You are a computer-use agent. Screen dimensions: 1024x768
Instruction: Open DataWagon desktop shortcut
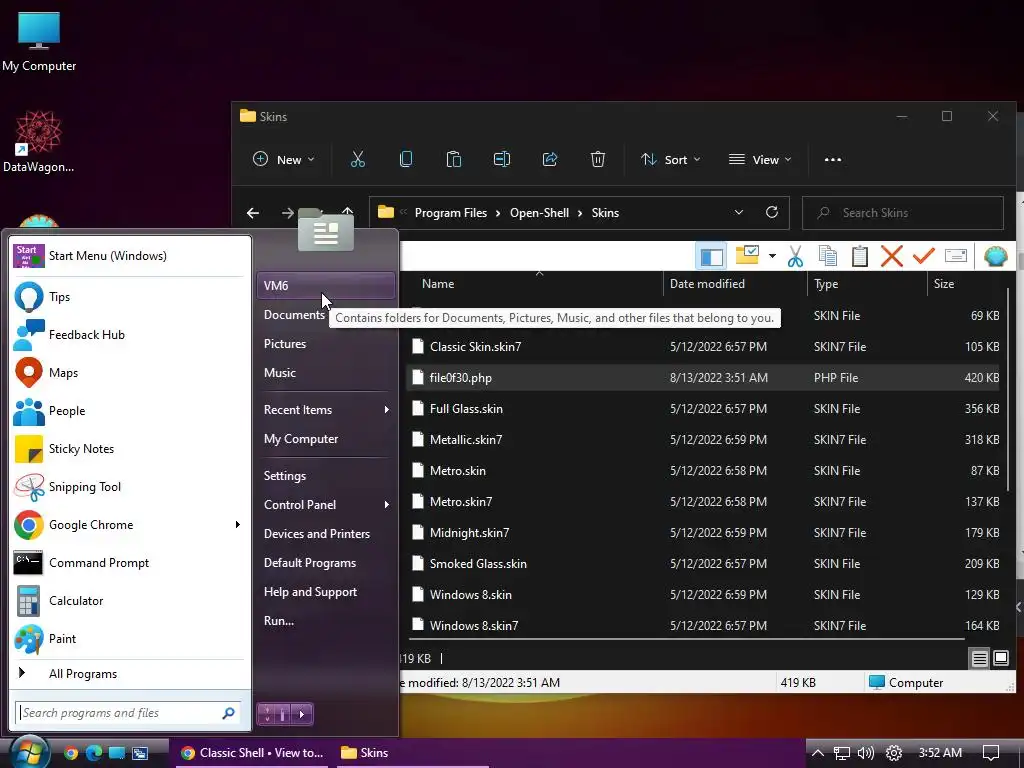39,142
